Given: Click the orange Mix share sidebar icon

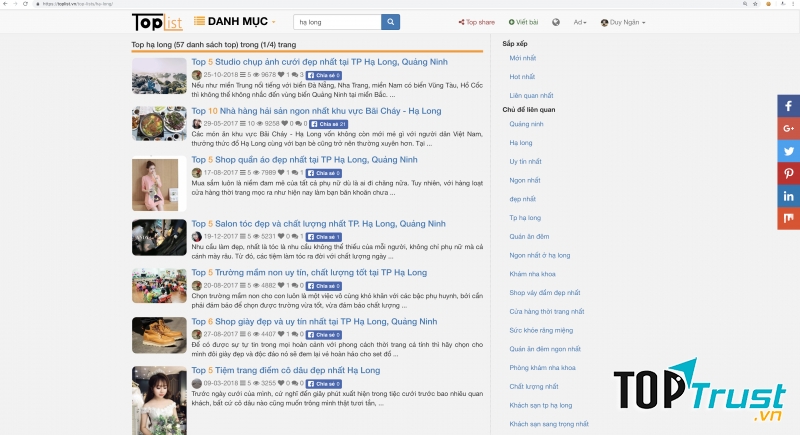Looking at the screenshot, I should tap(788, 218).
